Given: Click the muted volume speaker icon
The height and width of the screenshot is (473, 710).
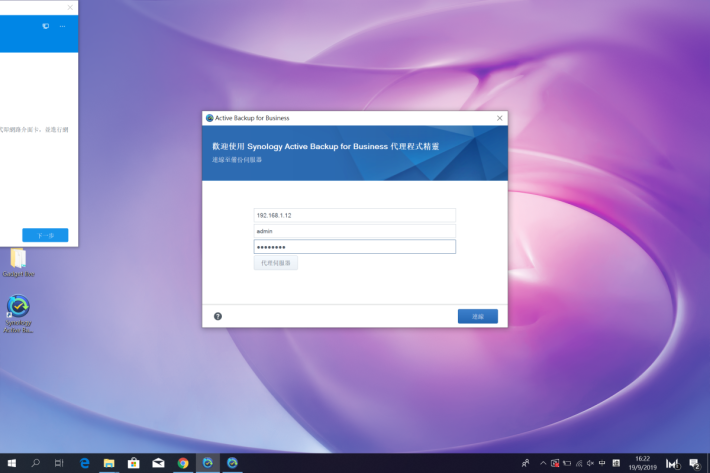Looking at the screenshot, I should (x=590, y=463).
